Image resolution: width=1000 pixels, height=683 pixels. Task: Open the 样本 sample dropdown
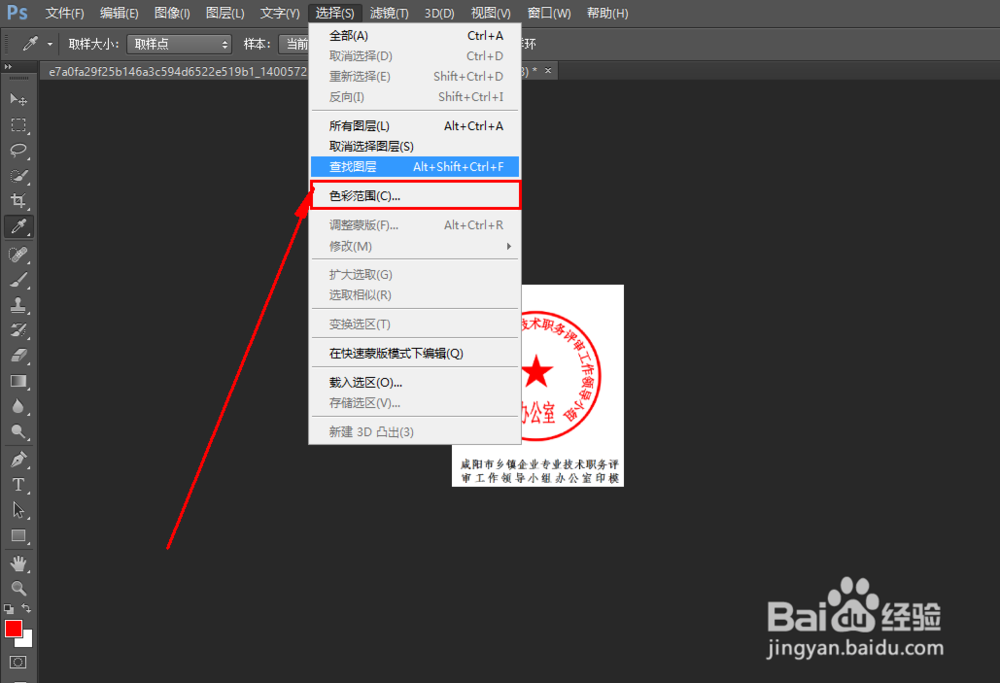pos(294,44)
